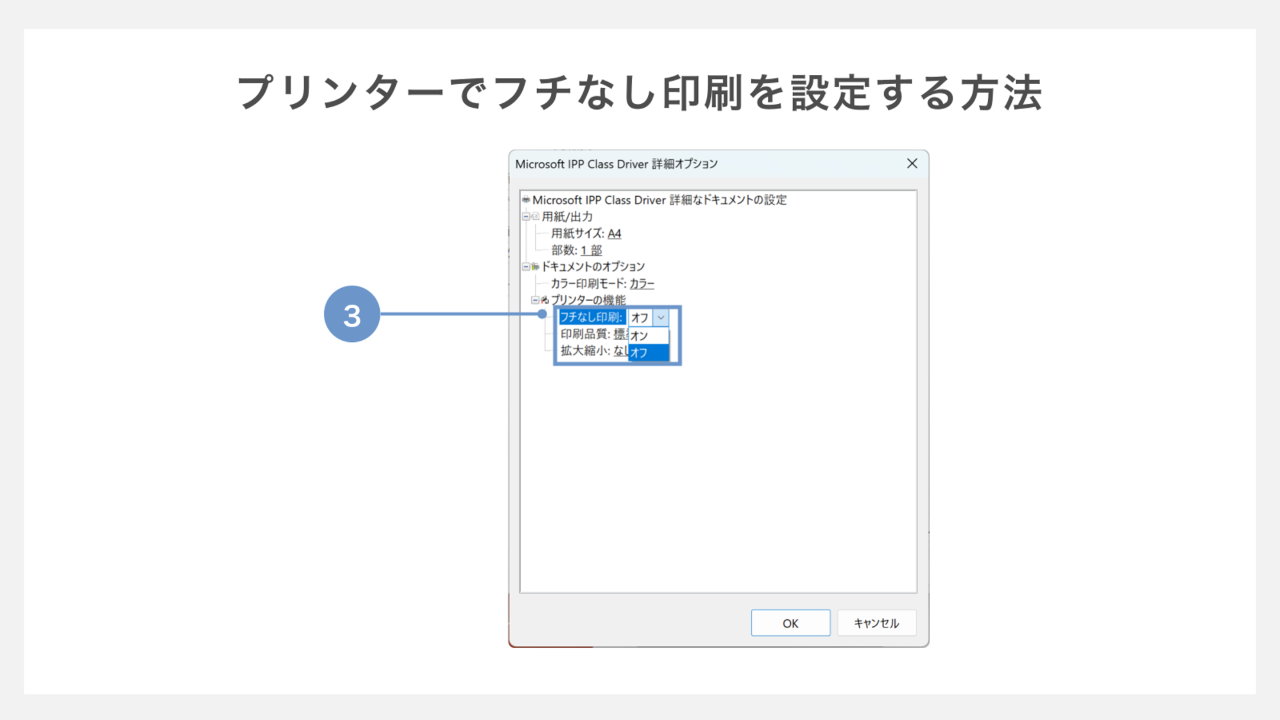Click the ドキュメントのオプション folder icon
Image resolution: width=1280 pixels, height=720 pixels.
click(x=535, y=266)
